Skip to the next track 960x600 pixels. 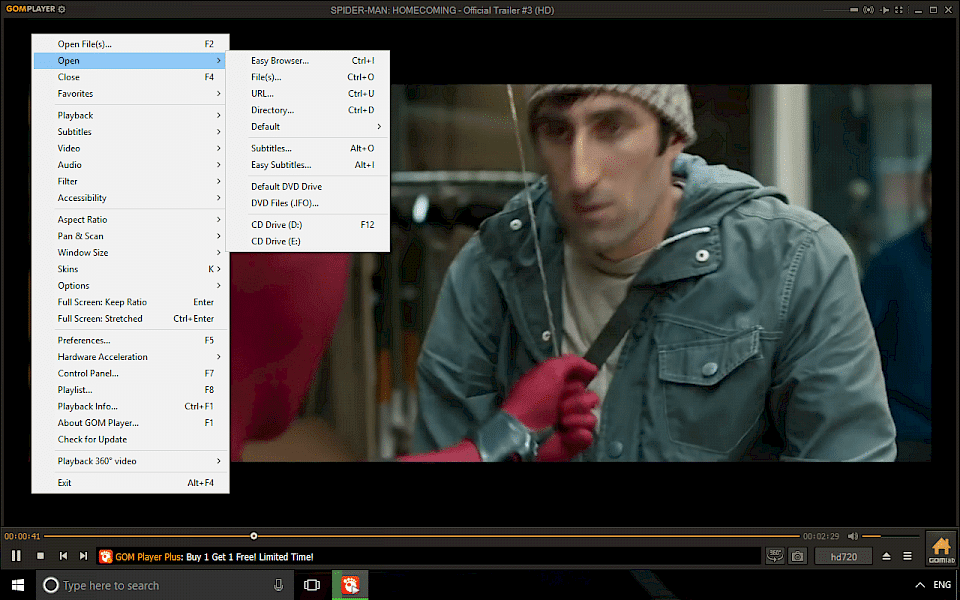coord(83,556)
